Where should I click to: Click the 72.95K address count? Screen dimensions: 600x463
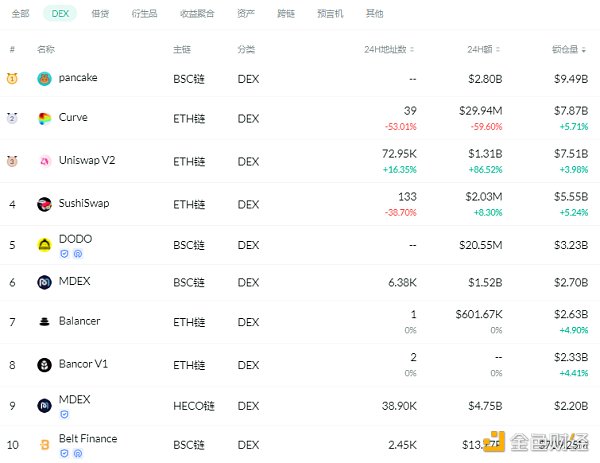click(399, 153)
